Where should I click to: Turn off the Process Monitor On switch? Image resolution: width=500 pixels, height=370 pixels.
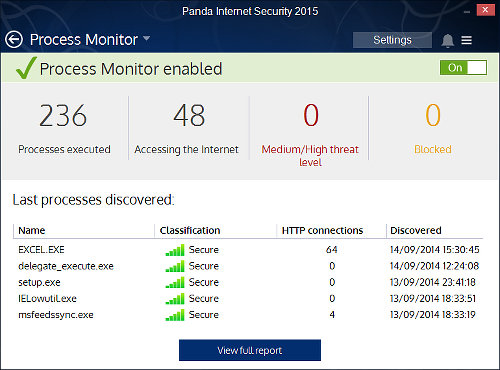pyautogui.click(x=463, y=68)
